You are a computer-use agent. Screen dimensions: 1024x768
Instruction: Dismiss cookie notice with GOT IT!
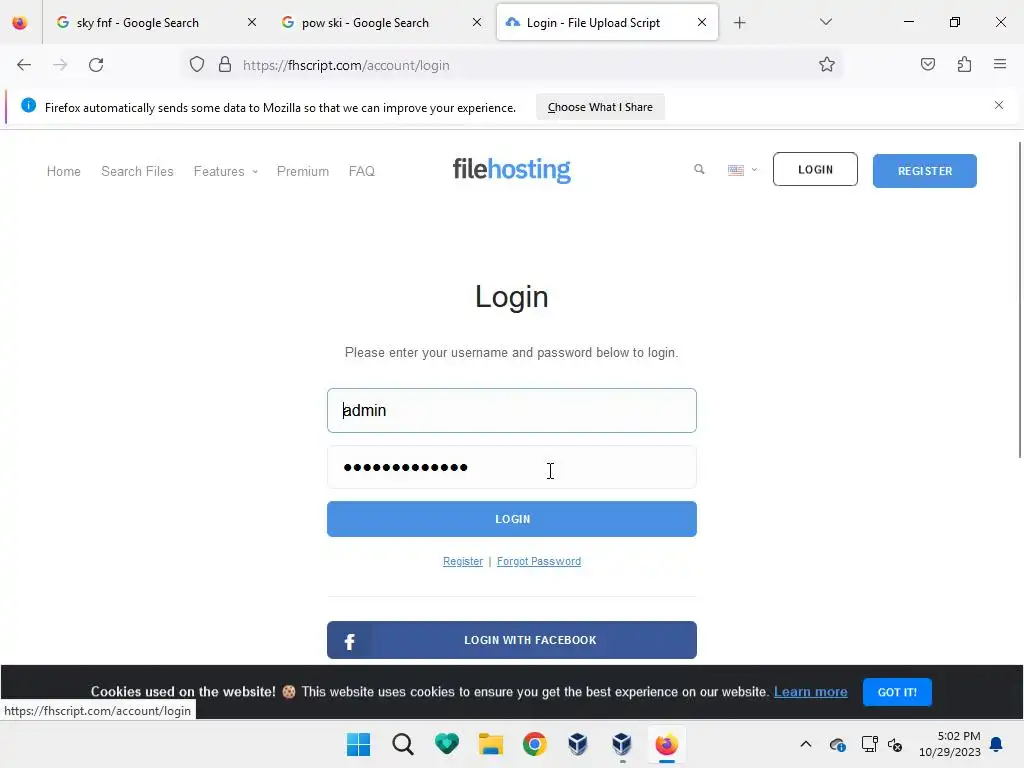coord(897,692)
